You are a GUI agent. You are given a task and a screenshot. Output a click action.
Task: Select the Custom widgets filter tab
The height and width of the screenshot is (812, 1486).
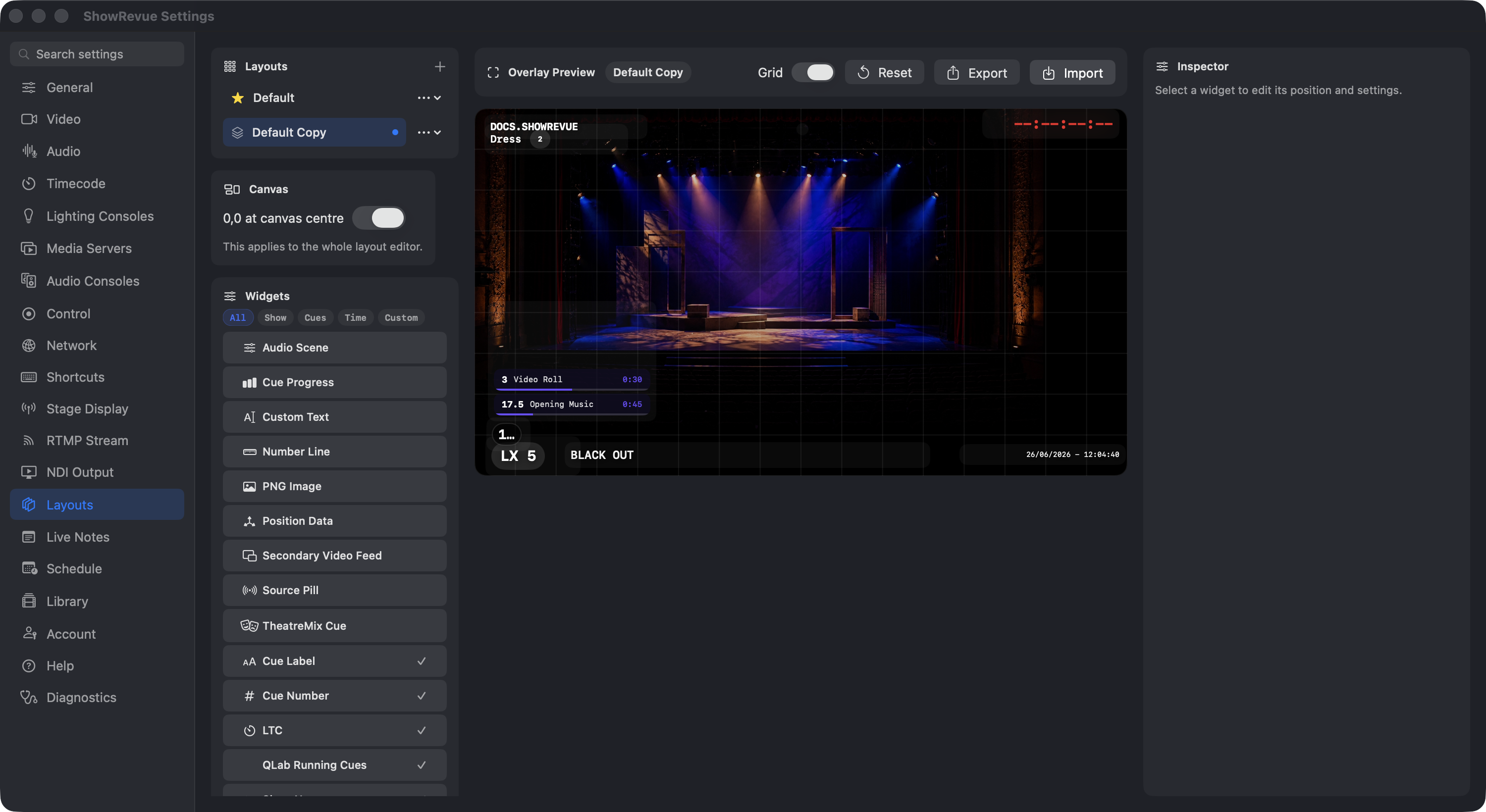[x=401, y=317]
